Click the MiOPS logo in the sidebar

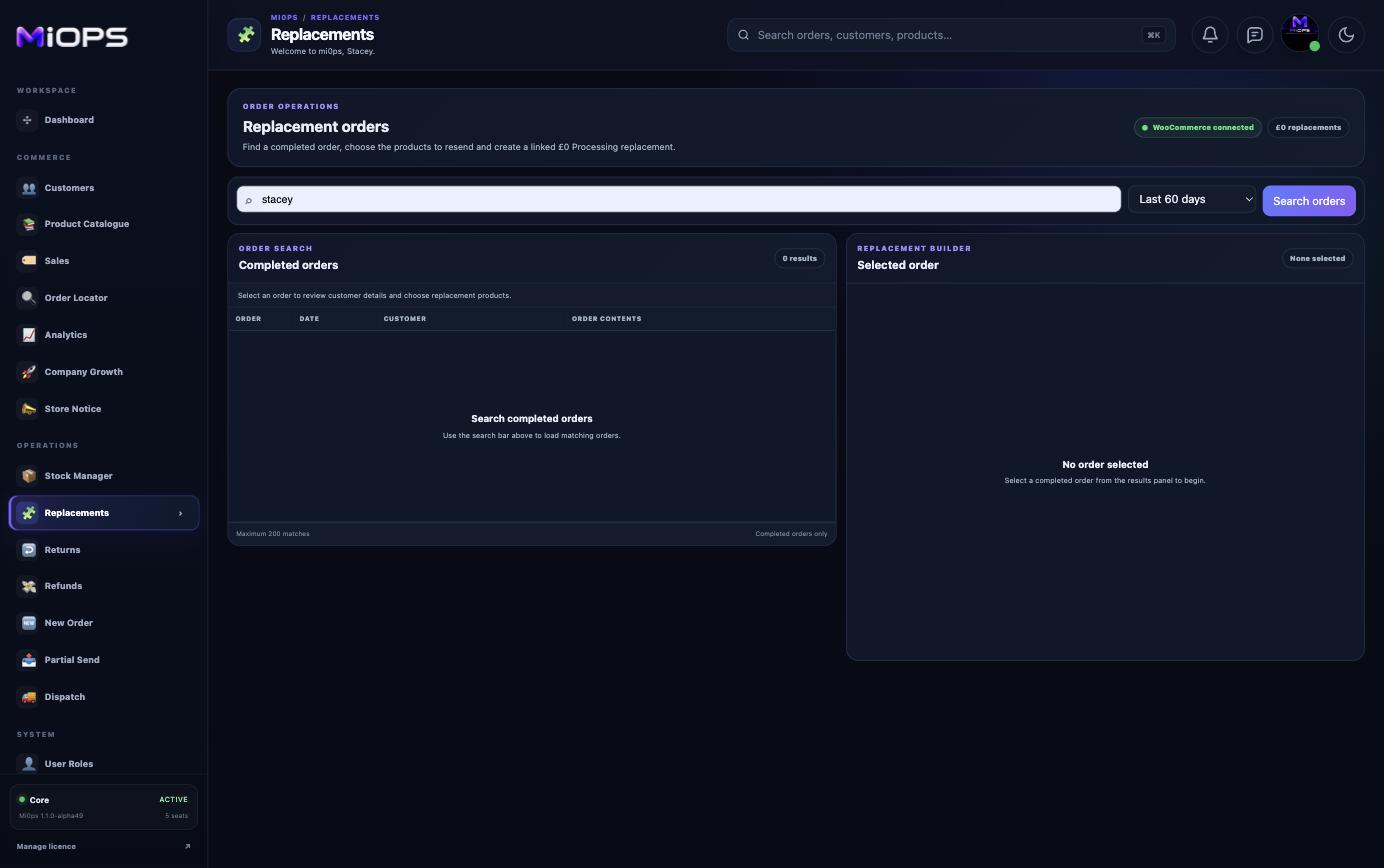pos(72,37)
